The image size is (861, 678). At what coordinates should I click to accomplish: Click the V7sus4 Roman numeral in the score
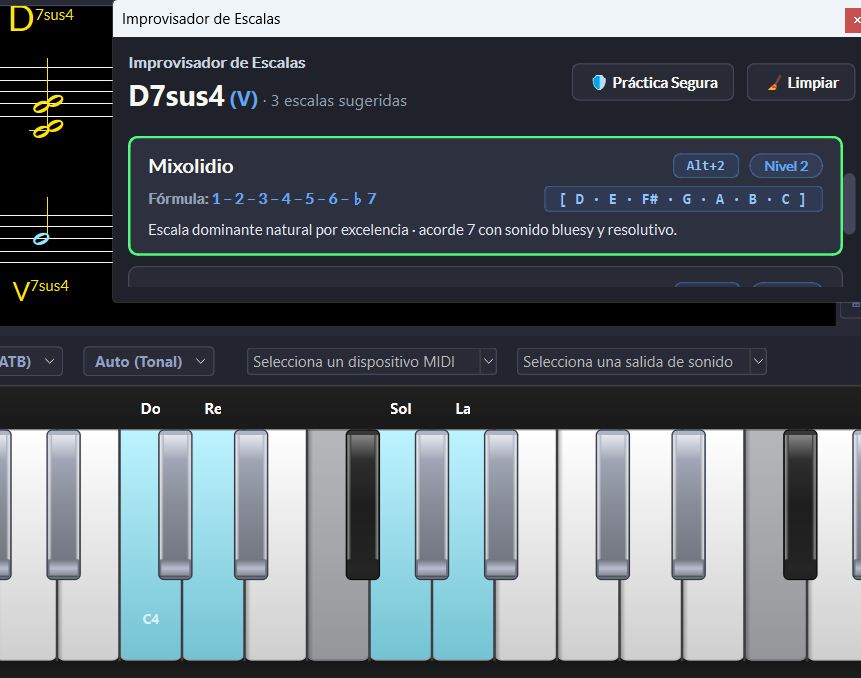[x=41, y=289]
